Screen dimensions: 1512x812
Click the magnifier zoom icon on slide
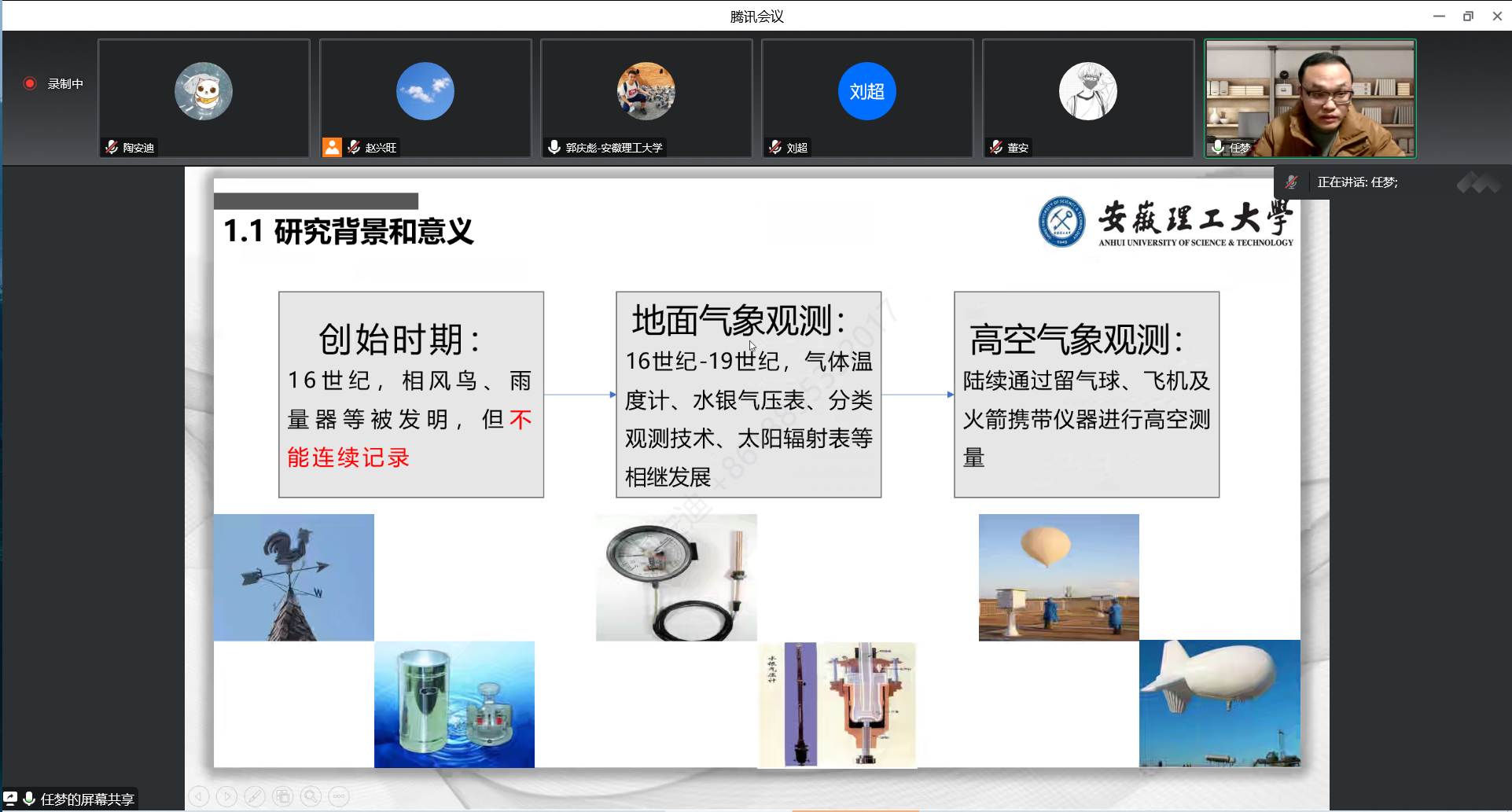[311, 796]
